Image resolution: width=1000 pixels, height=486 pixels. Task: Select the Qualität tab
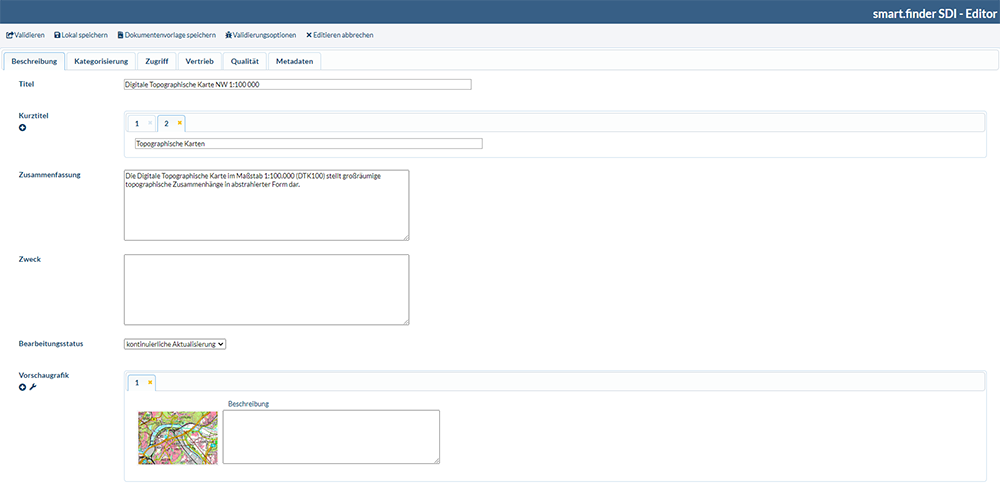point(245,61)
